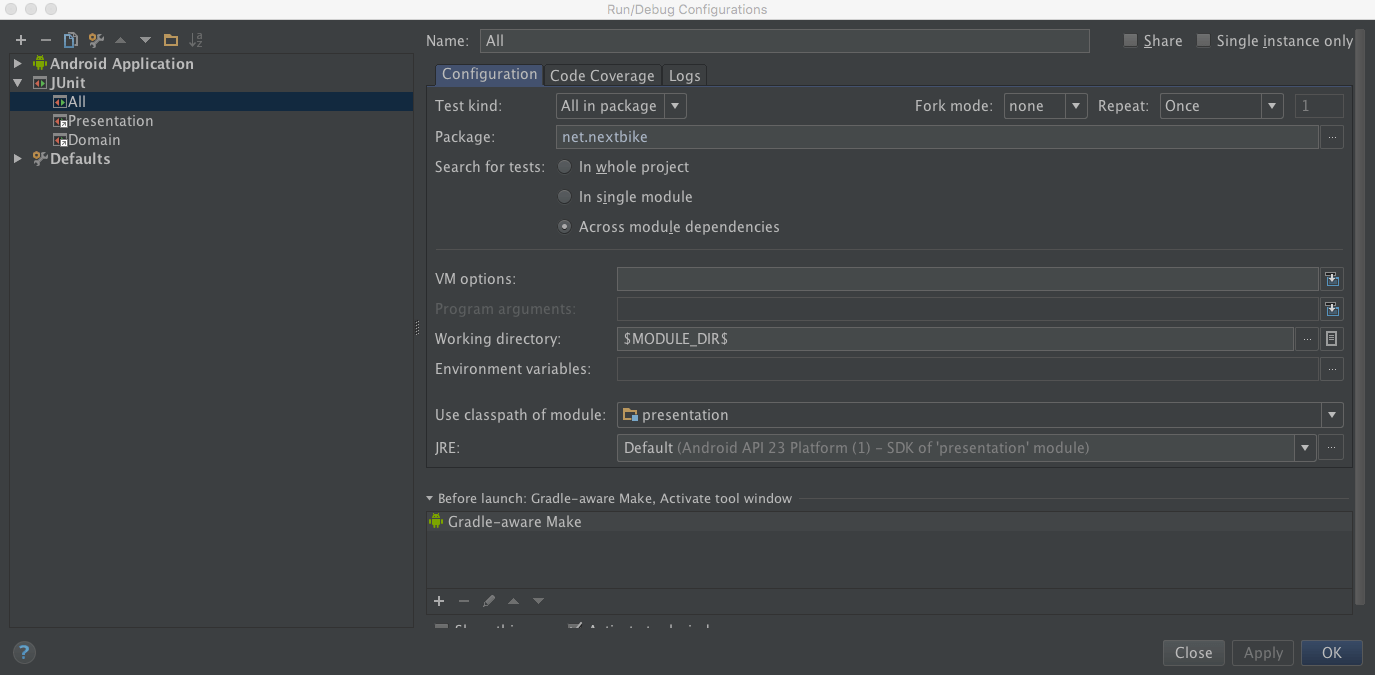Select the In whole project radio button
The width and height of the screenshot is (1375, 675).
(x=564, y=166)
